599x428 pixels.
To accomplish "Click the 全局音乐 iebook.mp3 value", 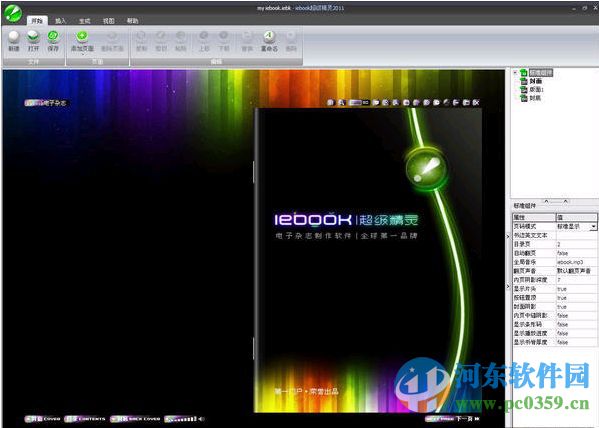I will coord(576,262).
